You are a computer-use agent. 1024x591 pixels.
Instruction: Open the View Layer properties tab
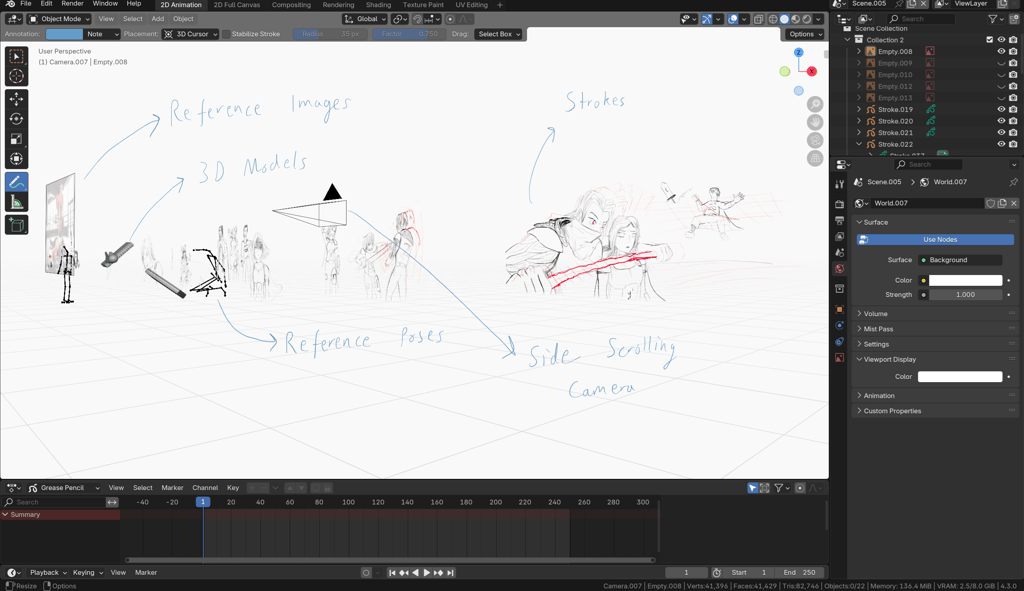(840, 236)
